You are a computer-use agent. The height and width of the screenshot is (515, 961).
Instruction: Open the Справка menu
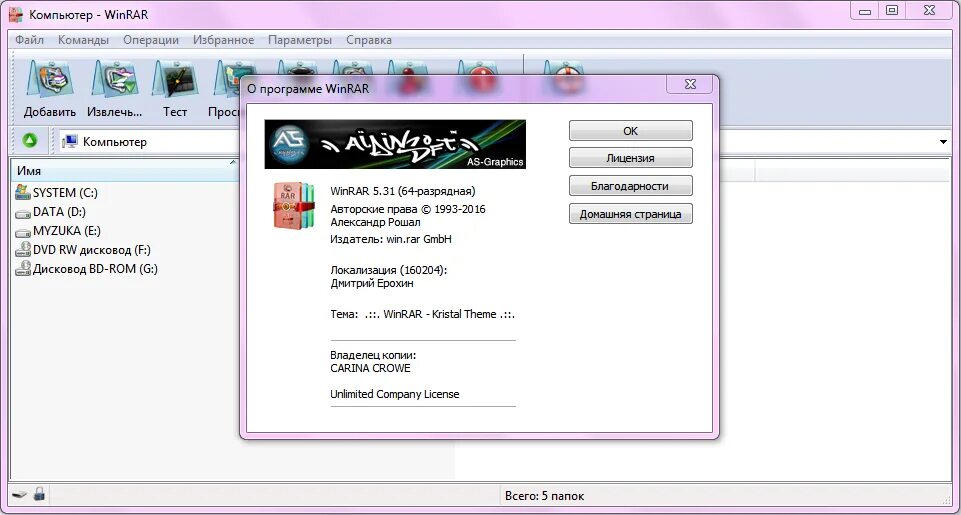pyautogui.click(x=369, y=40)
